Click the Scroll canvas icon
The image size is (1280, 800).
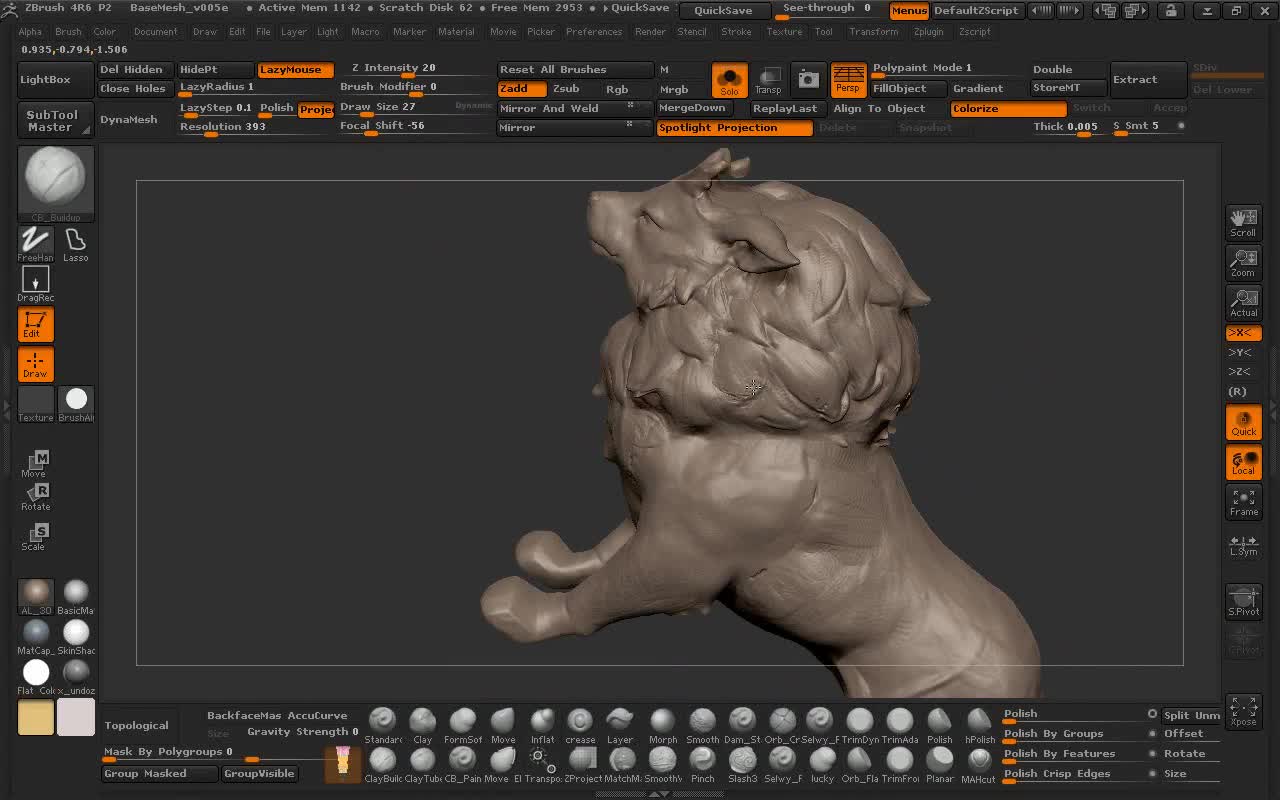(1243, 222)
